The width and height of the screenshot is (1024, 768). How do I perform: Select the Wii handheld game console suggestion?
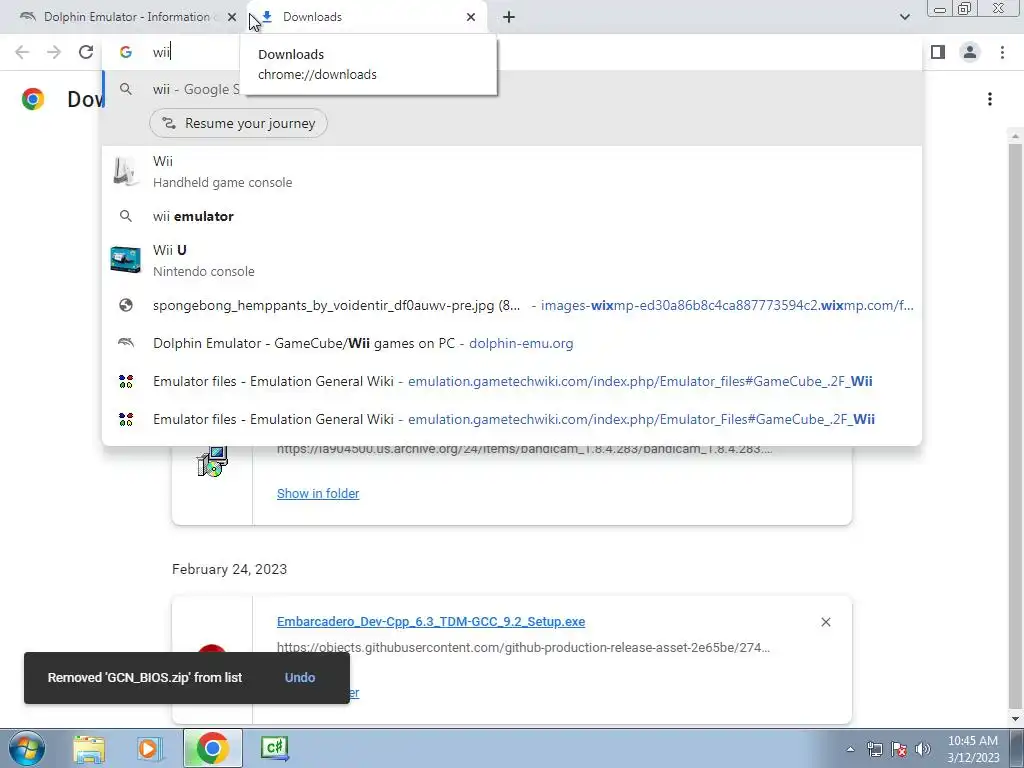pyautogui.click(x=512, y=172)
